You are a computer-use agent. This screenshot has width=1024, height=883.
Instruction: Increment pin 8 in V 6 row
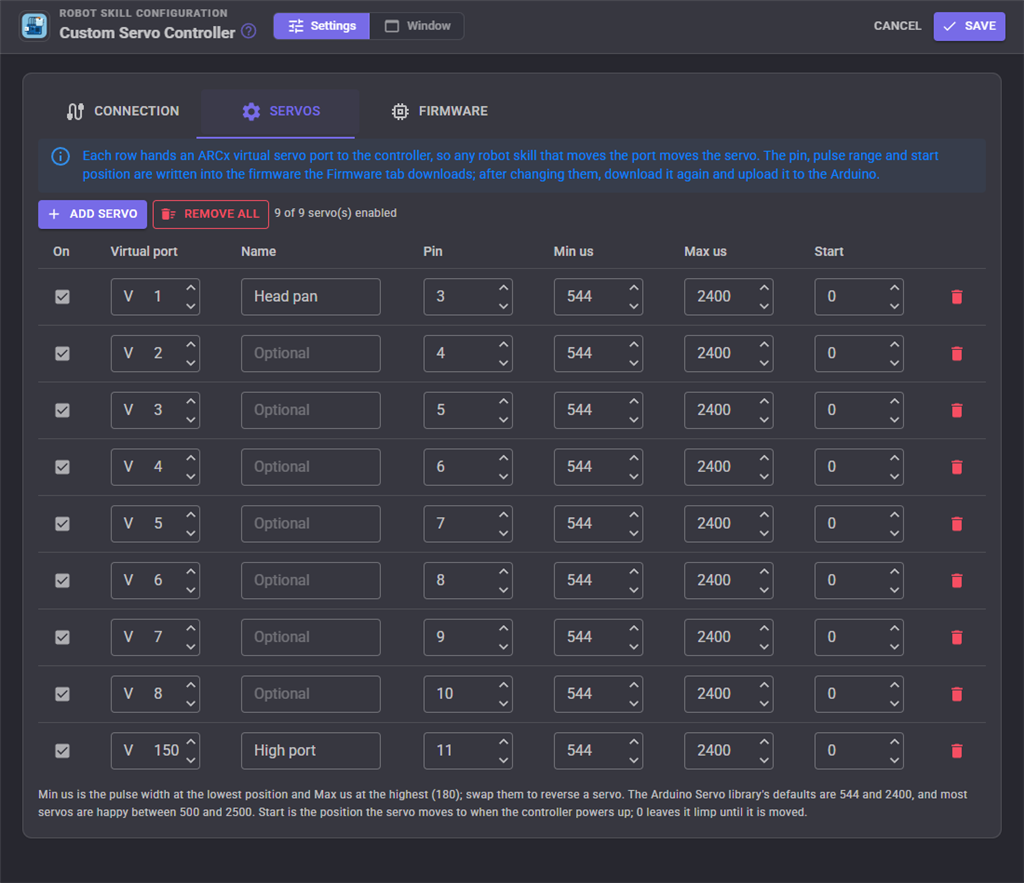click(504, 571)
